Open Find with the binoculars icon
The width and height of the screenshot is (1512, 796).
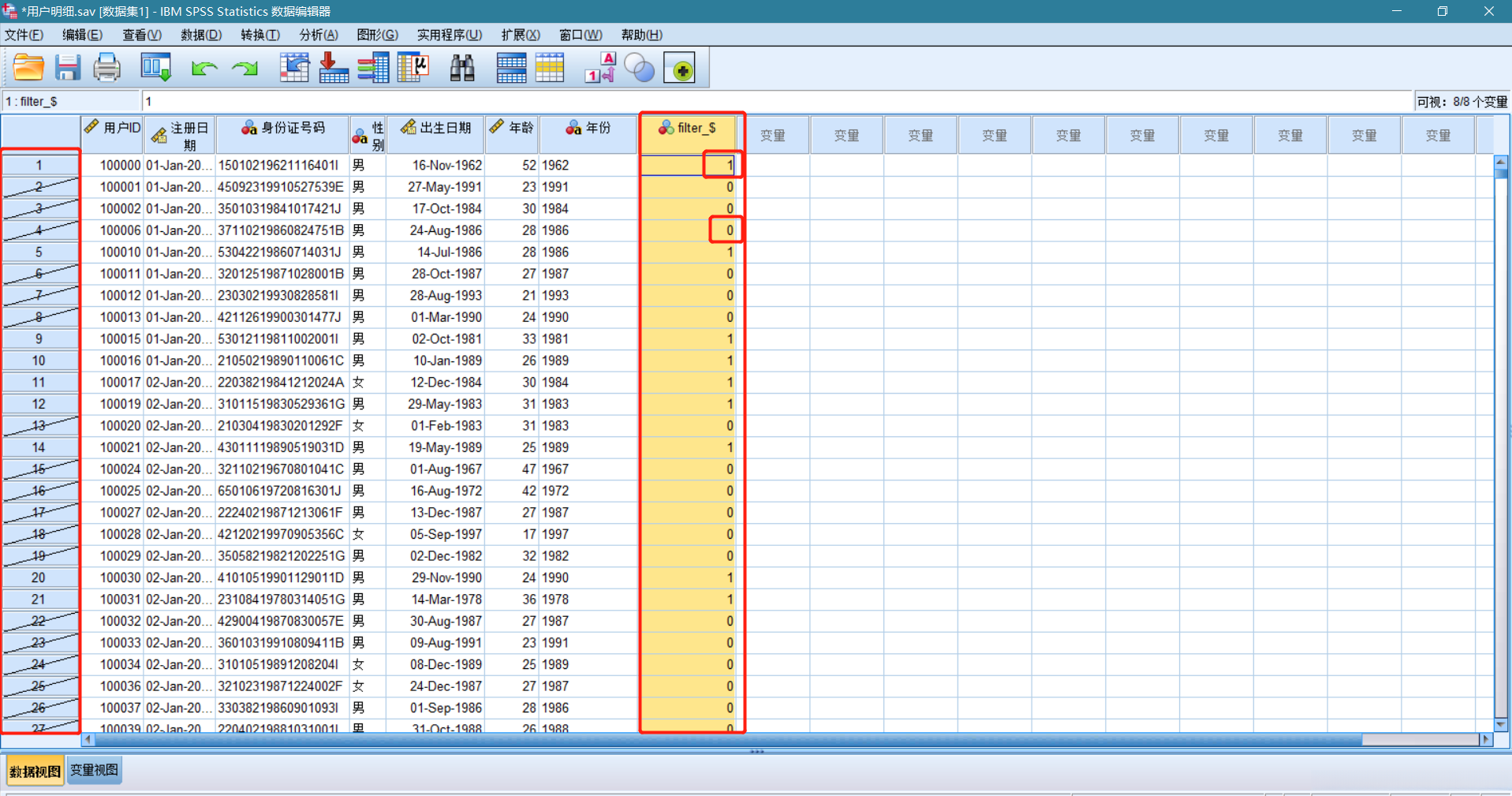click(462, 68)
